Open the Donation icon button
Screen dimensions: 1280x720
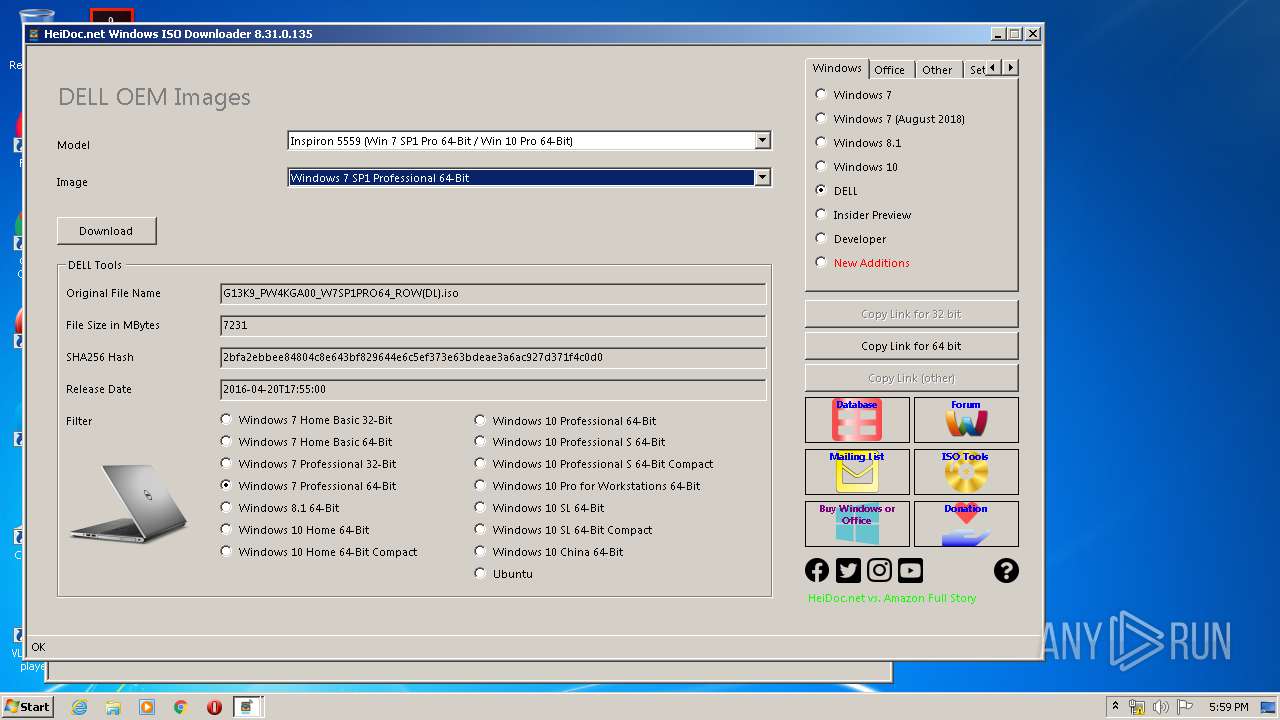pos(966,524)
